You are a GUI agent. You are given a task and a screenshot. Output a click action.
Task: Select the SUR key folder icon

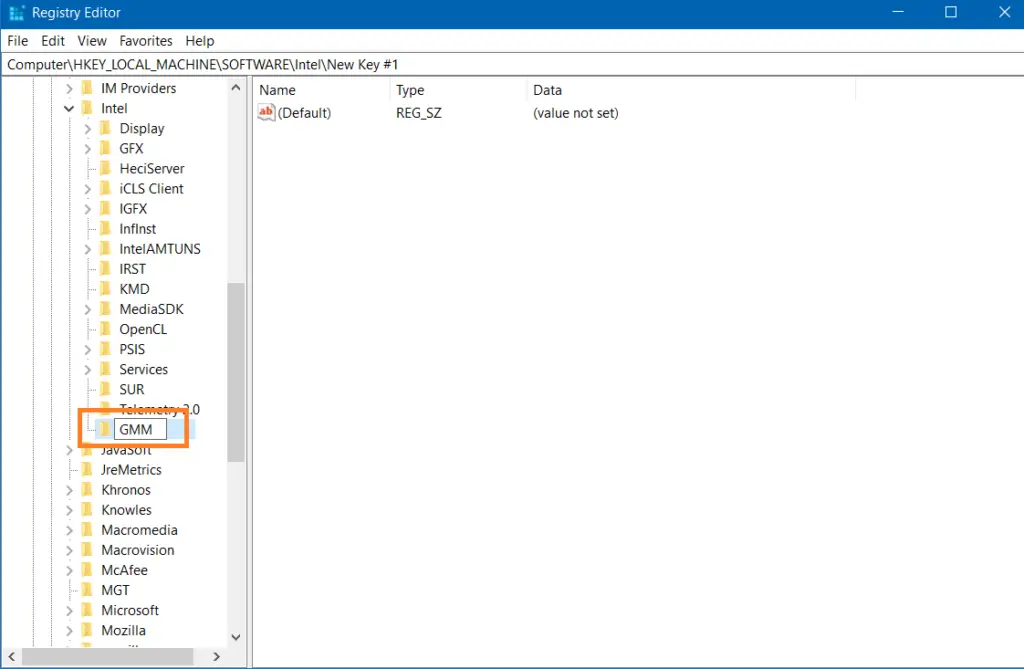[x=105, y=389]
